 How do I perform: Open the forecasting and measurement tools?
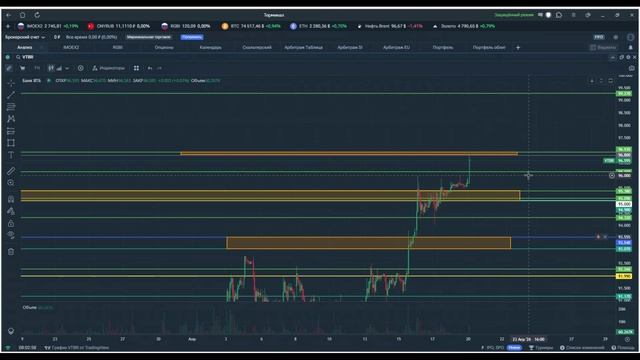pyautogui.click(x=11, y=131)
